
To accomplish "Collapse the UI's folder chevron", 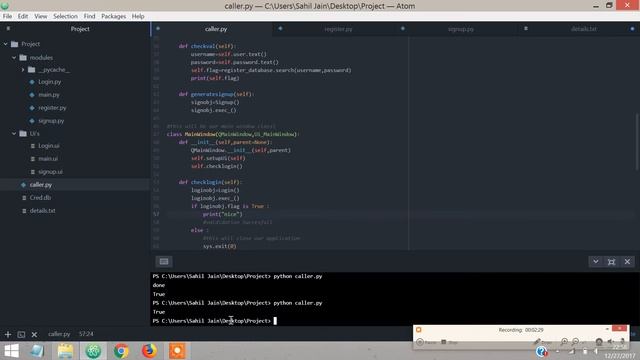I will click(x=14, y=133).
